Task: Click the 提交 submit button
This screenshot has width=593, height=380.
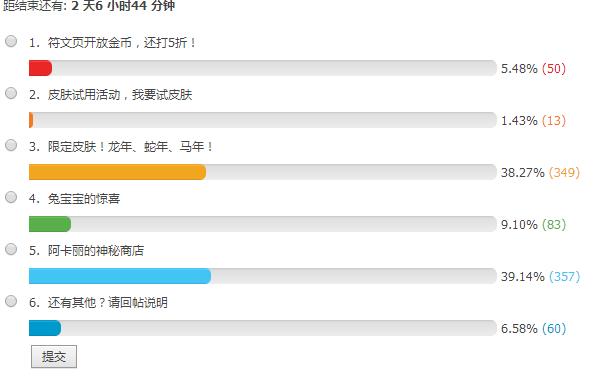Action: pyautogui.click(x=54, y=356)
